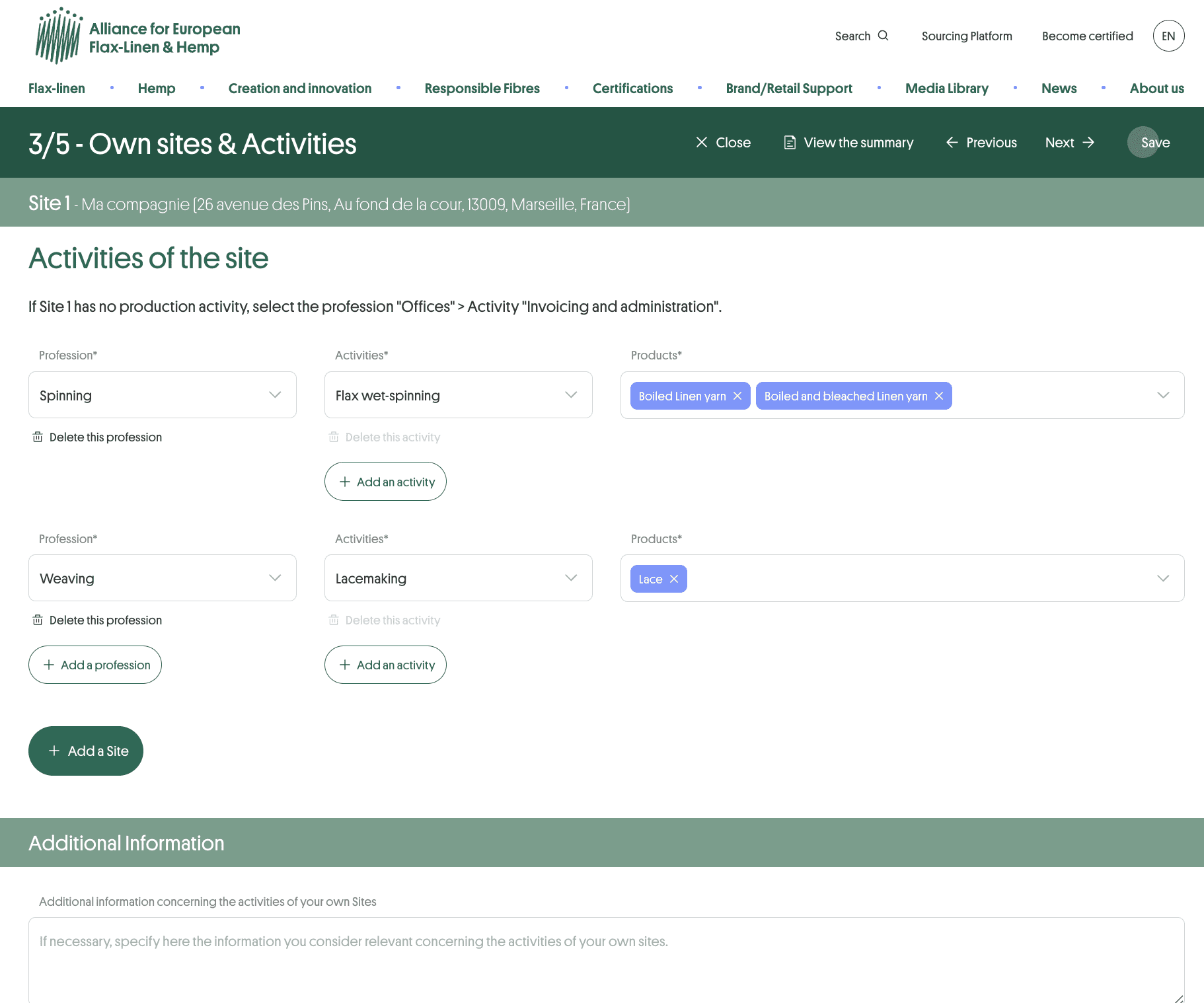Click the Add a profession button

pyautogui.click(x=95, y=665)
